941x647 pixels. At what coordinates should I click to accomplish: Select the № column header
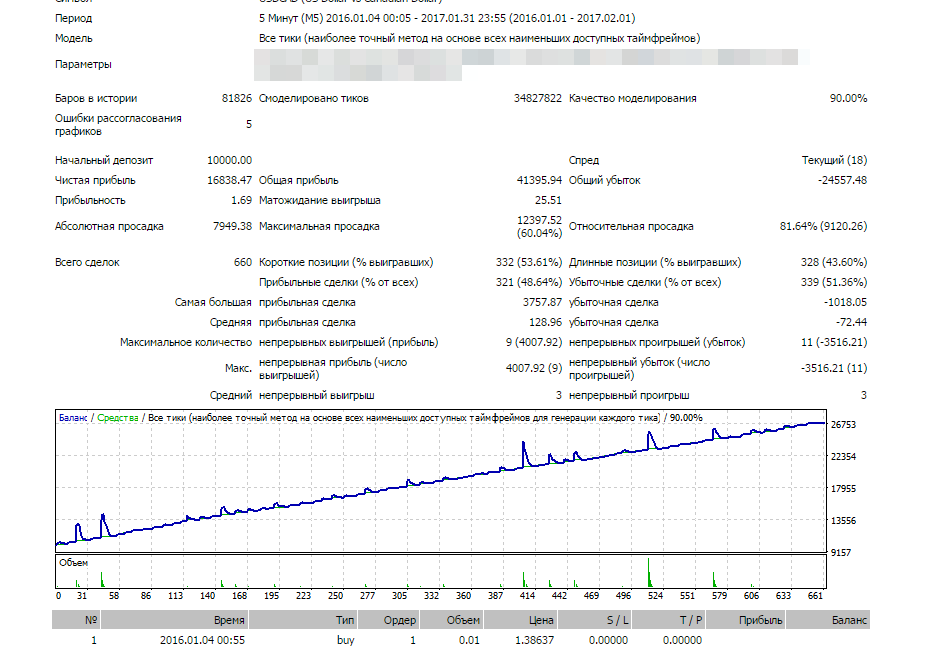pyautogui.click(x=91, y=620)
